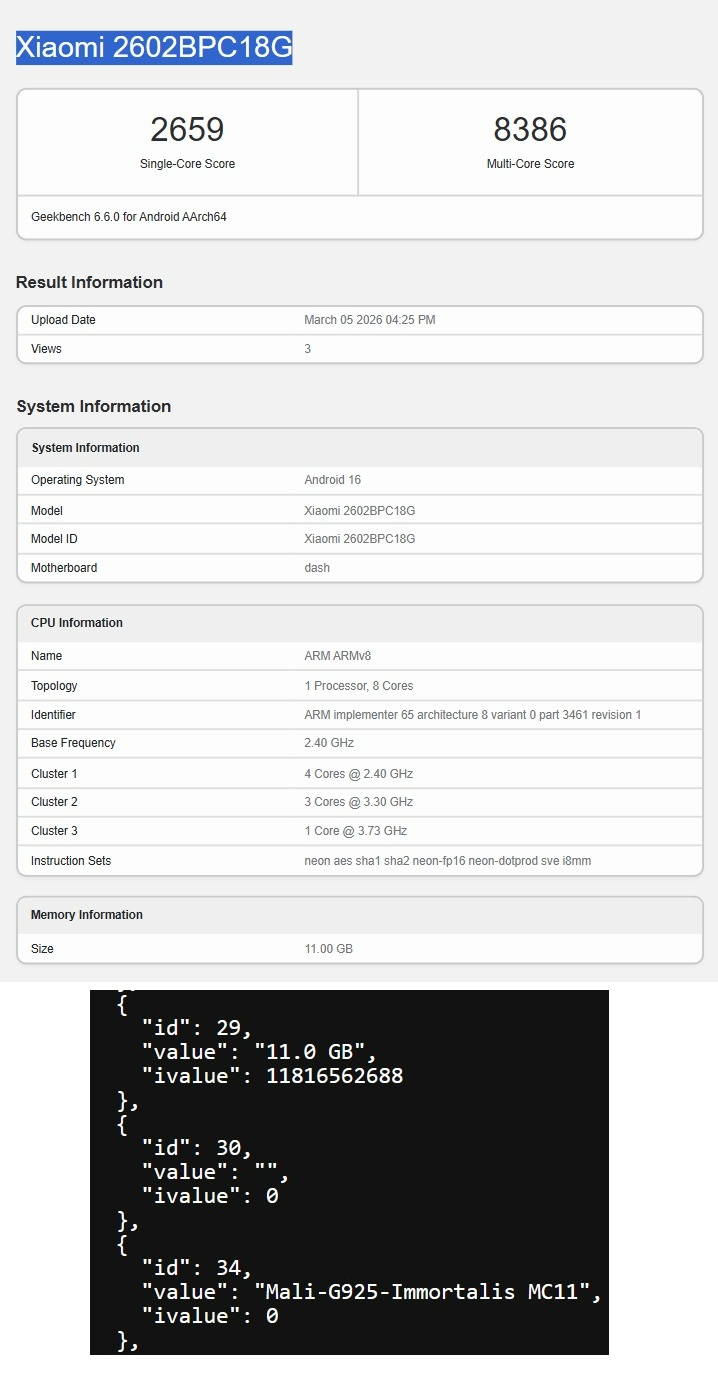718x1373 pixels.
Task: Click the Result Information heading
Action: (x=89, y=283)
